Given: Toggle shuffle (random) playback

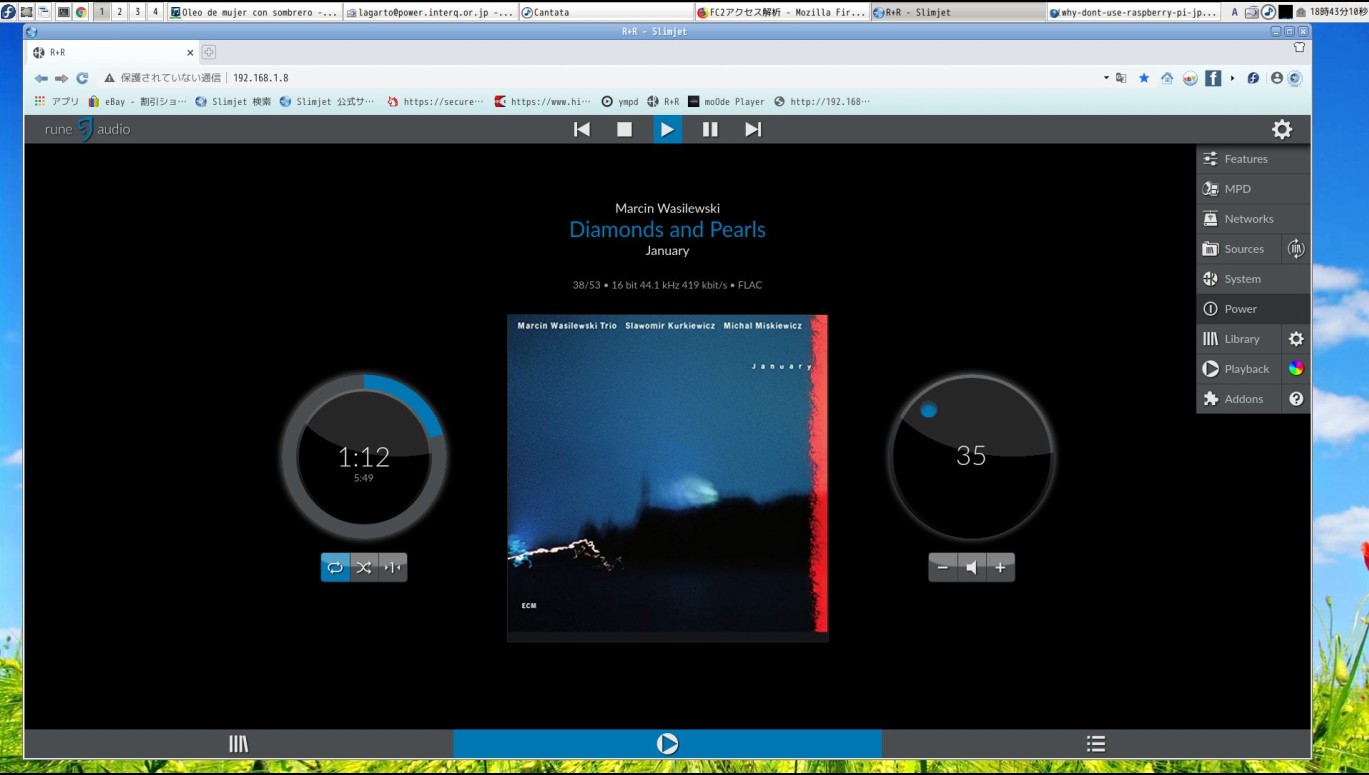Looking at the screenshot, I should pos(363,567).
